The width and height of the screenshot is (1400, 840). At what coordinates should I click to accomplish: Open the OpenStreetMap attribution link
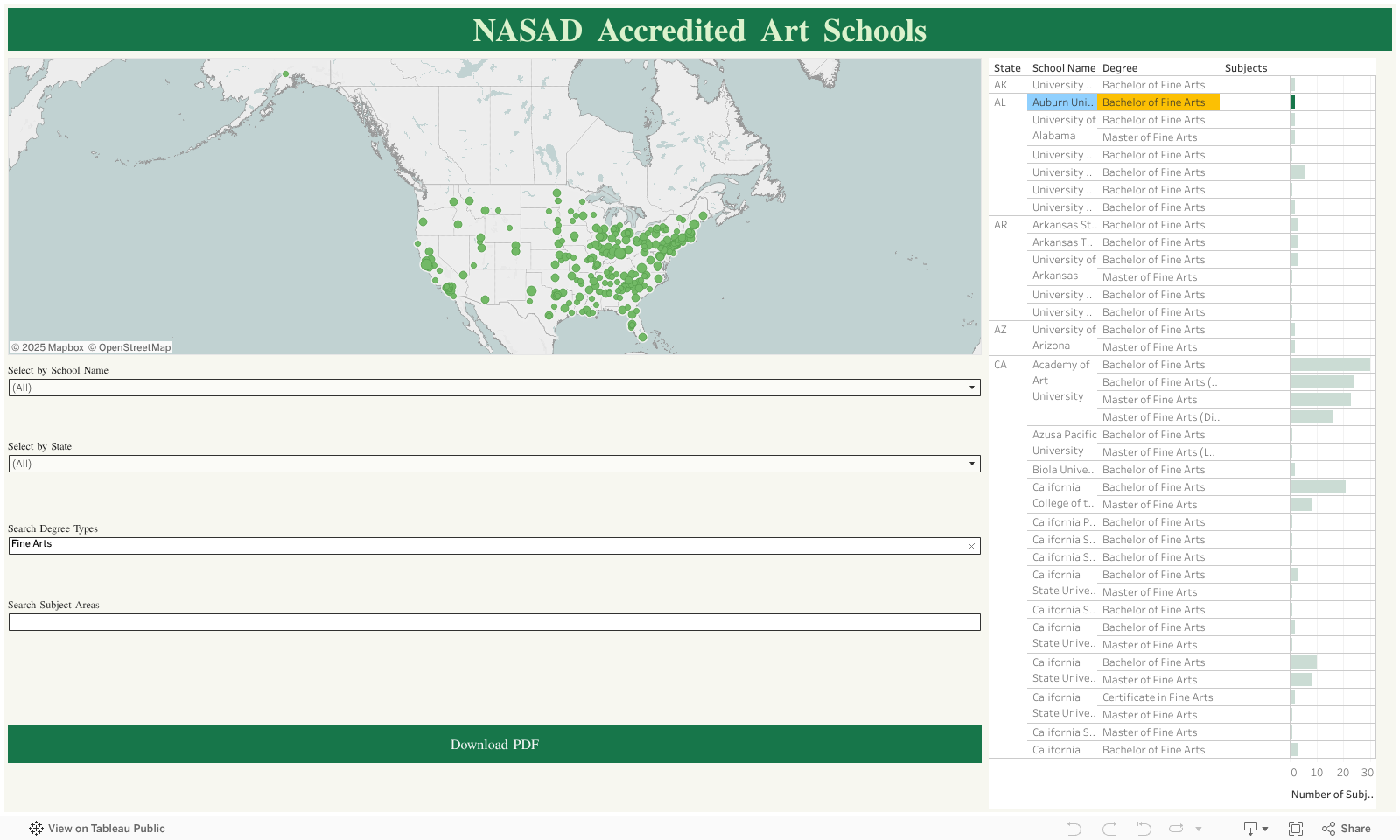(129, 347)
